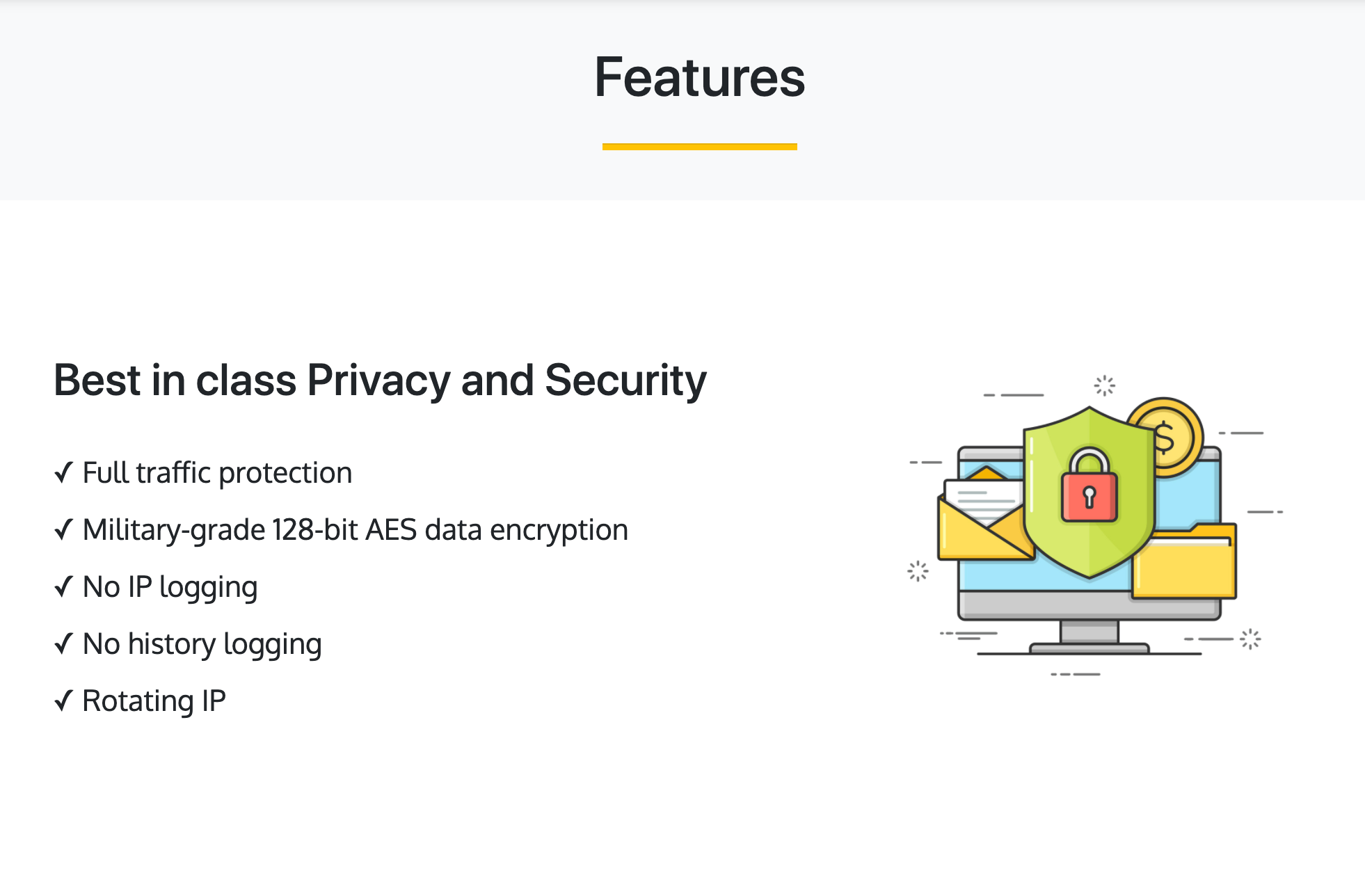Click the Full traffic protection text

click(x=217, y=474)
